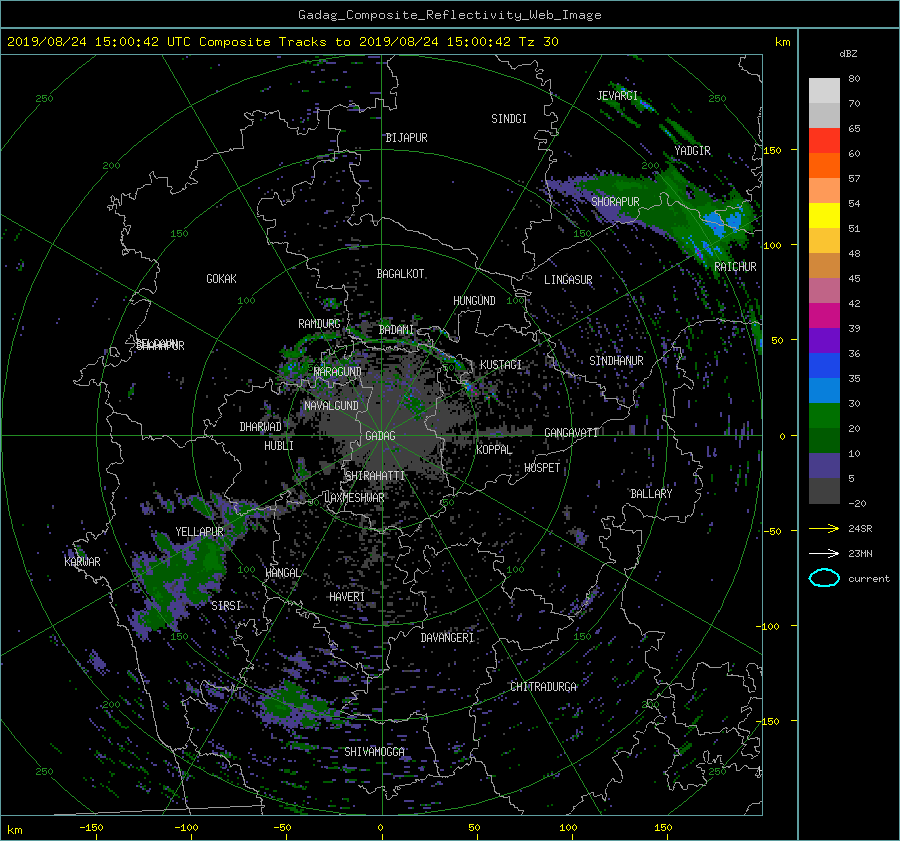Viewport: 900px width, 841px height.
Task: Select the 80 dBZ white color swatch
Action: (824, 91)
